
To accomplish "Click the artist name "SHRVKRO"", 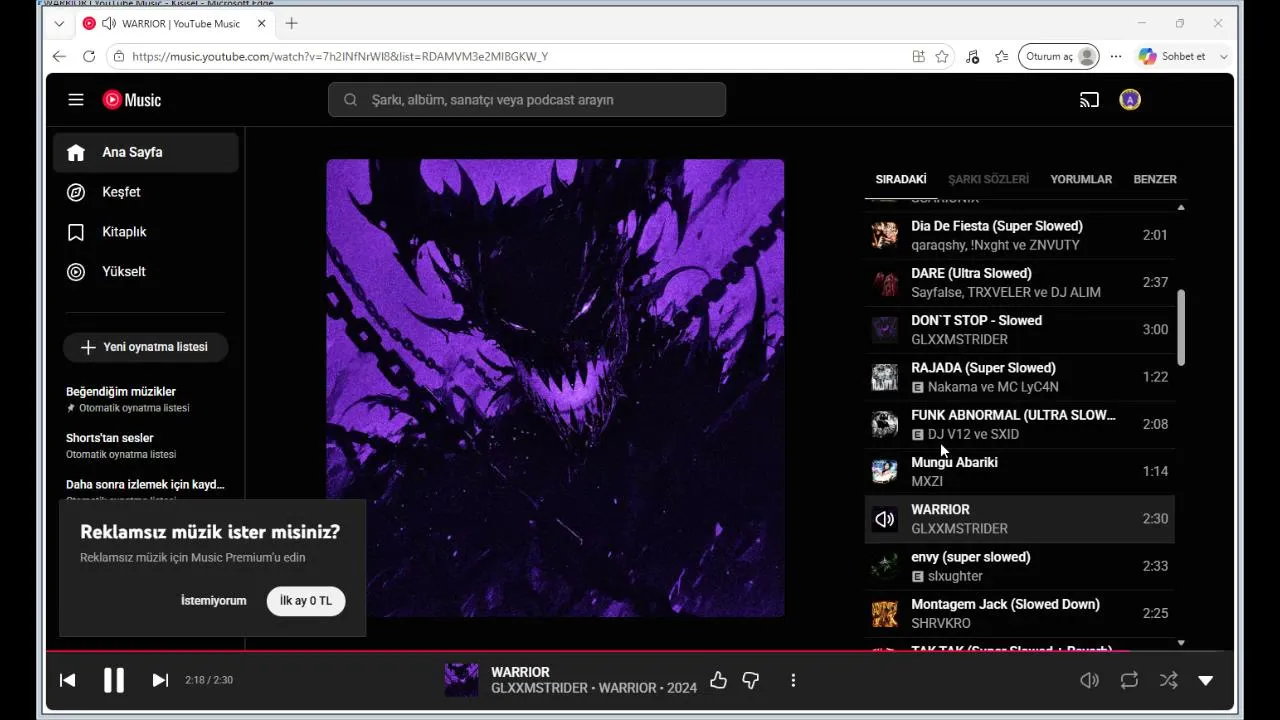I will point(940,623).
